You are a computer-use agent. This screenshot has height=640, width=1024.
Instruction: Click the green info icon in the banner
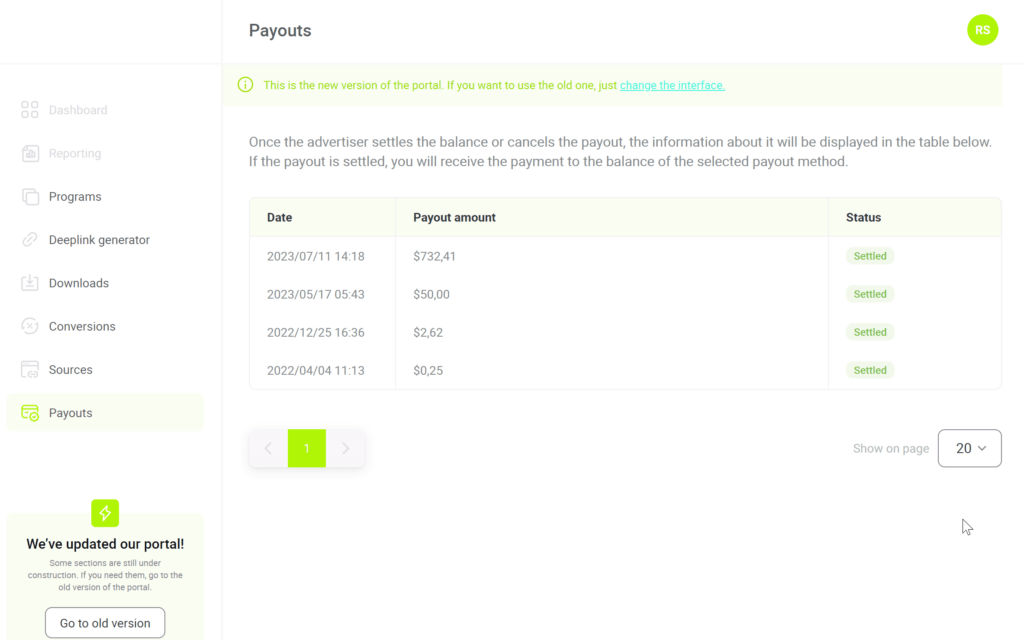pyautogui.click(x=245, y=85)
